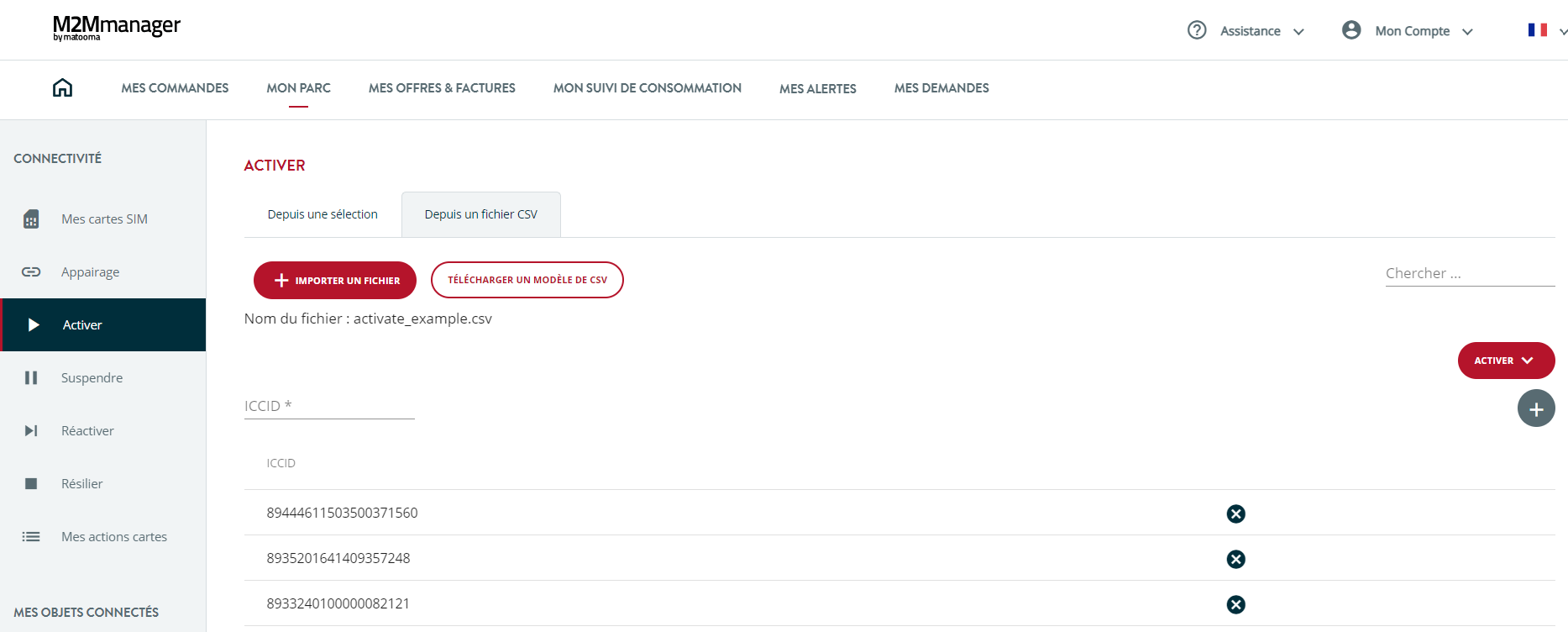Click the M2Mmanager logo
Screen dimensions: 1568x632
117,28
